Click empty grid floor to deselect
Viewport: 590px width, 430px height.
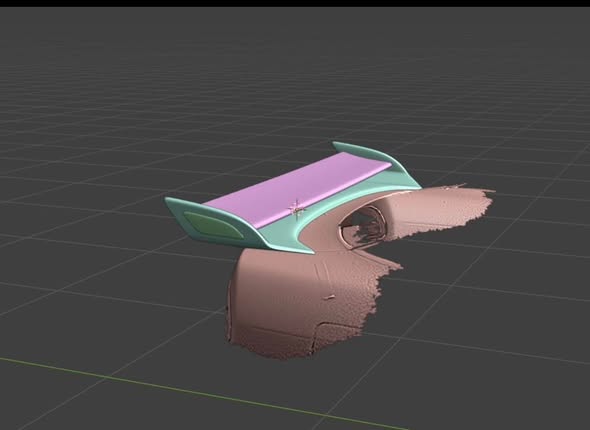pyautogui.click(x=113, y=113)
